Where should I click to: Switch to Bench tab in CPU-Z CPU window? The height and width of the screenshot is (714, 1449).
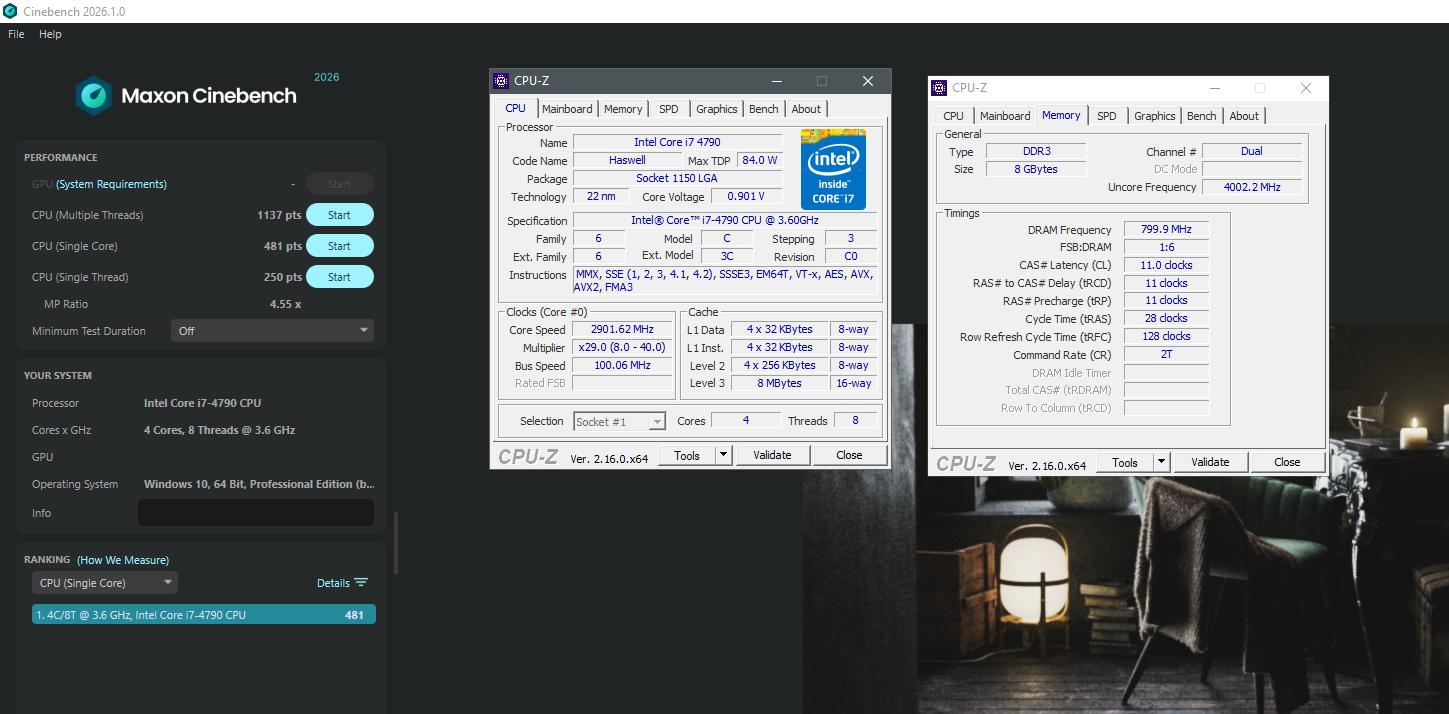coord(764,109)
